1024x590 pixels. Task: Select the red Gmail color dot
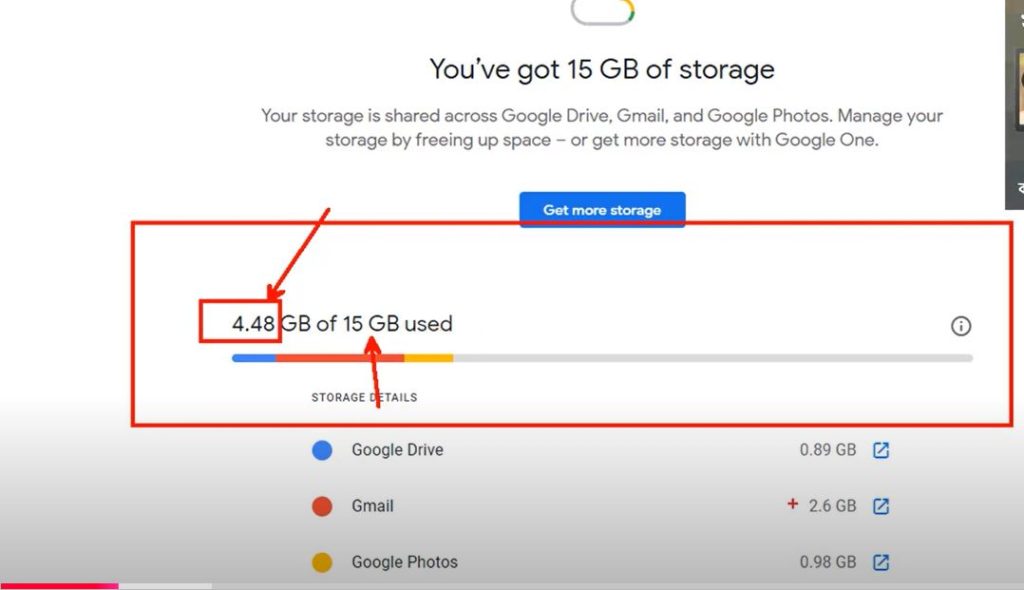[x=322, y=506]
